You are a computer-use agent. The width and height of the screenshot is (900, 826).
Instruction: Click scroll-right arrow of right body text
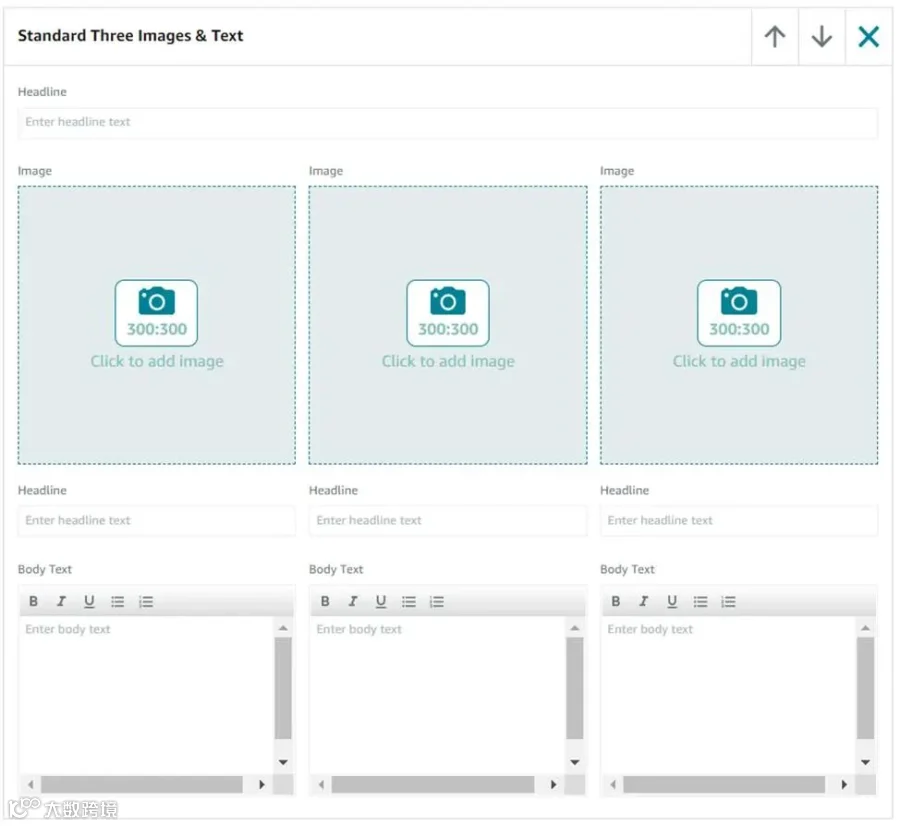(844, 785)
